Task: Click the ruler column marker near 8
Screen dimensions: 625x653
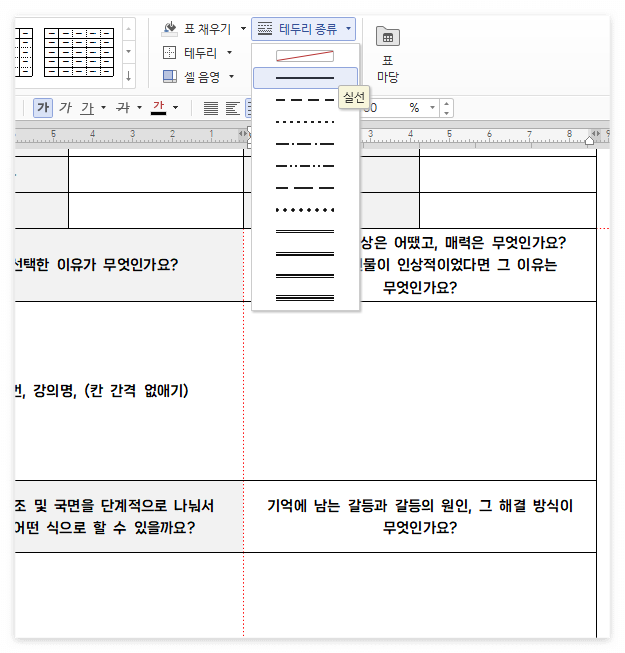Action: 596,133
